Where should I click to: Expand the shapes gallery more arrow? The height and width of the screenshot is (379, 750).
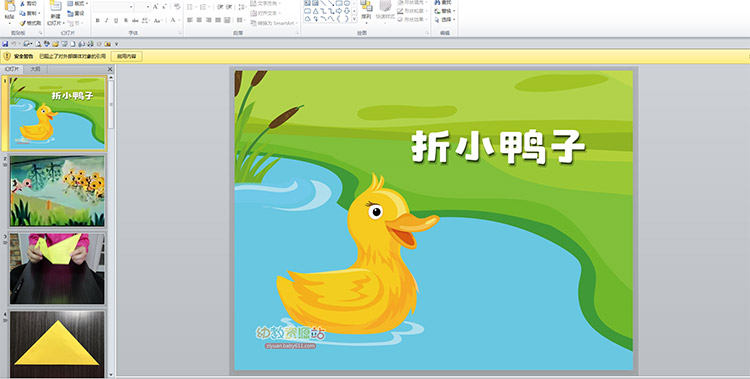tap(354, 19)
